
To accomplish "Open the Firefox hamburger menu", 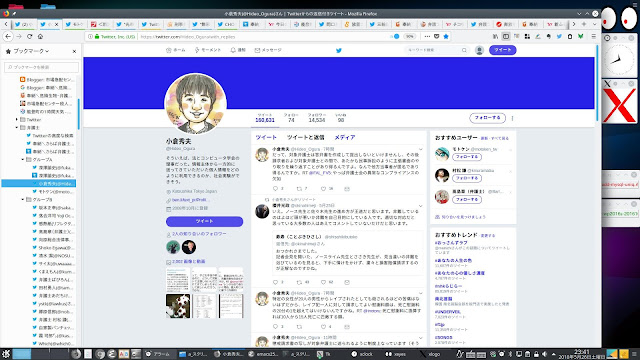I will point(593,36).
